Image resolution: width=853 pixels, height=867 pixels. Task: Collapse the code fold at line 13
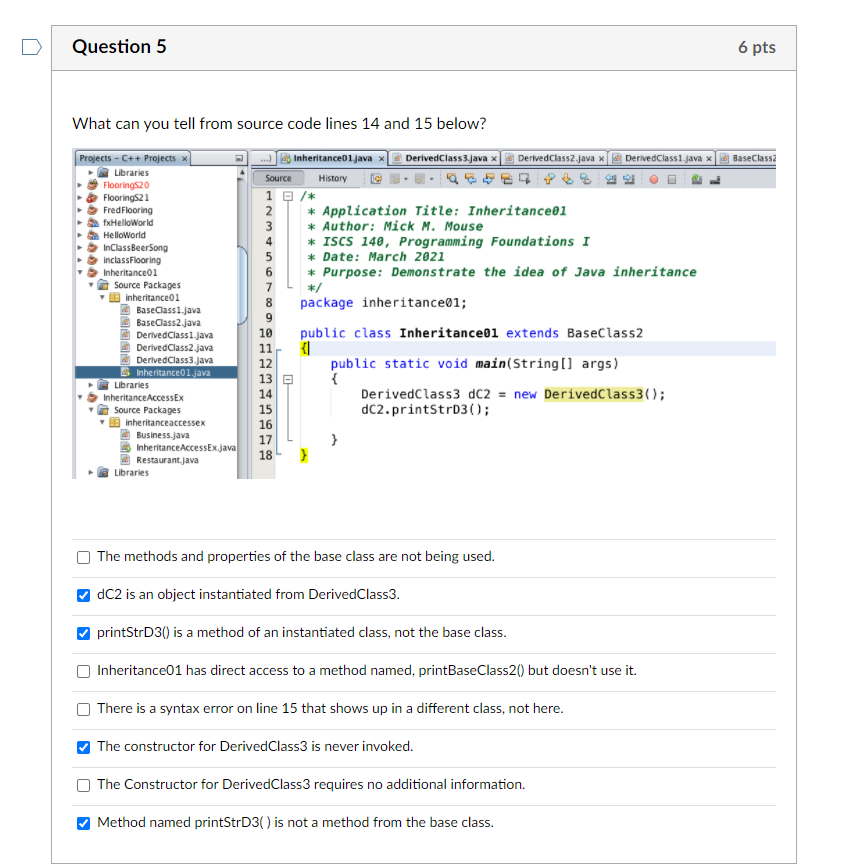[288, 379]
